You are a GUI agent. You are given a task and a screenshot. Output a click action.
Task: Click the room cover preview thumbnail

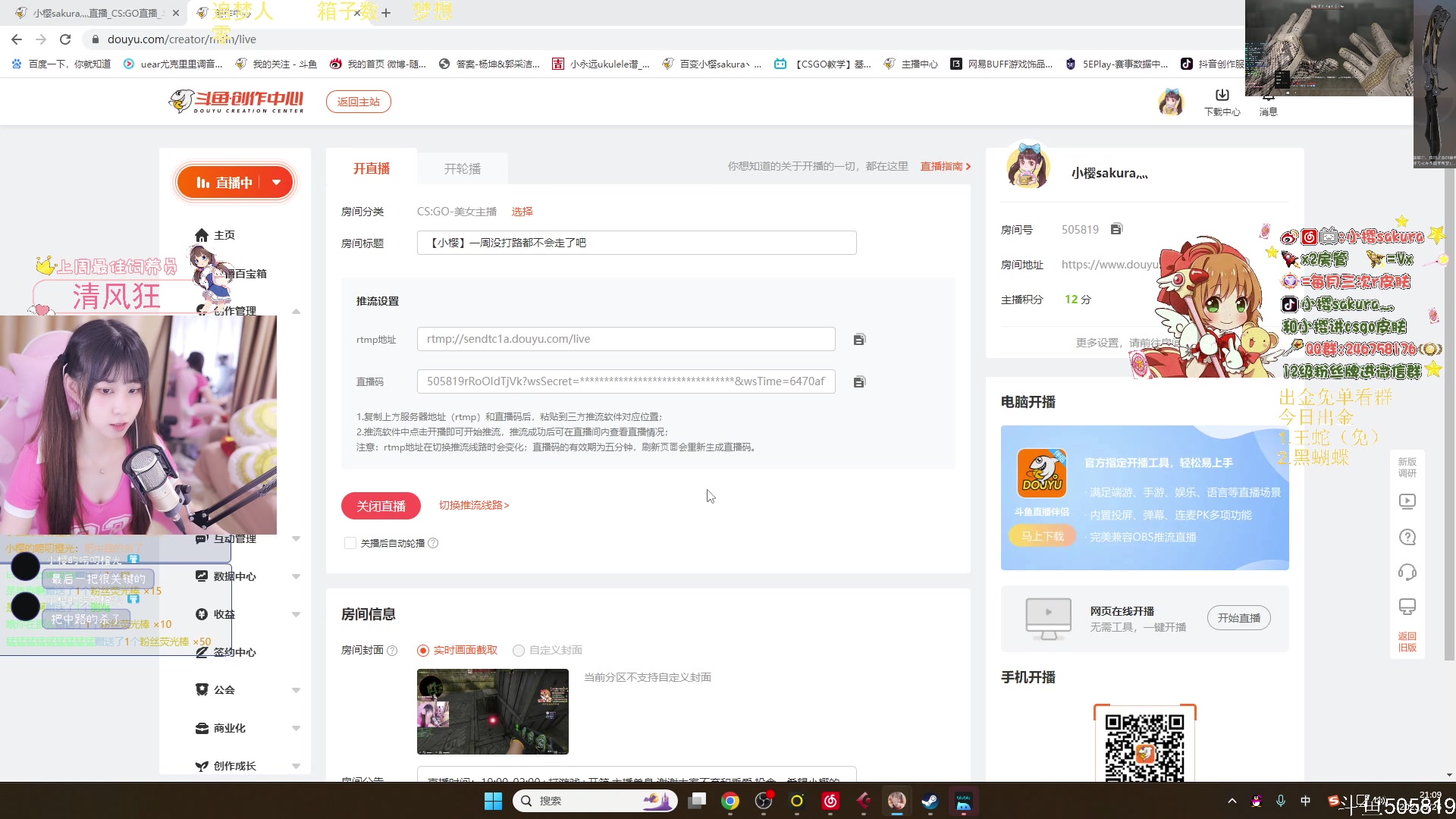tap(493, 711)
